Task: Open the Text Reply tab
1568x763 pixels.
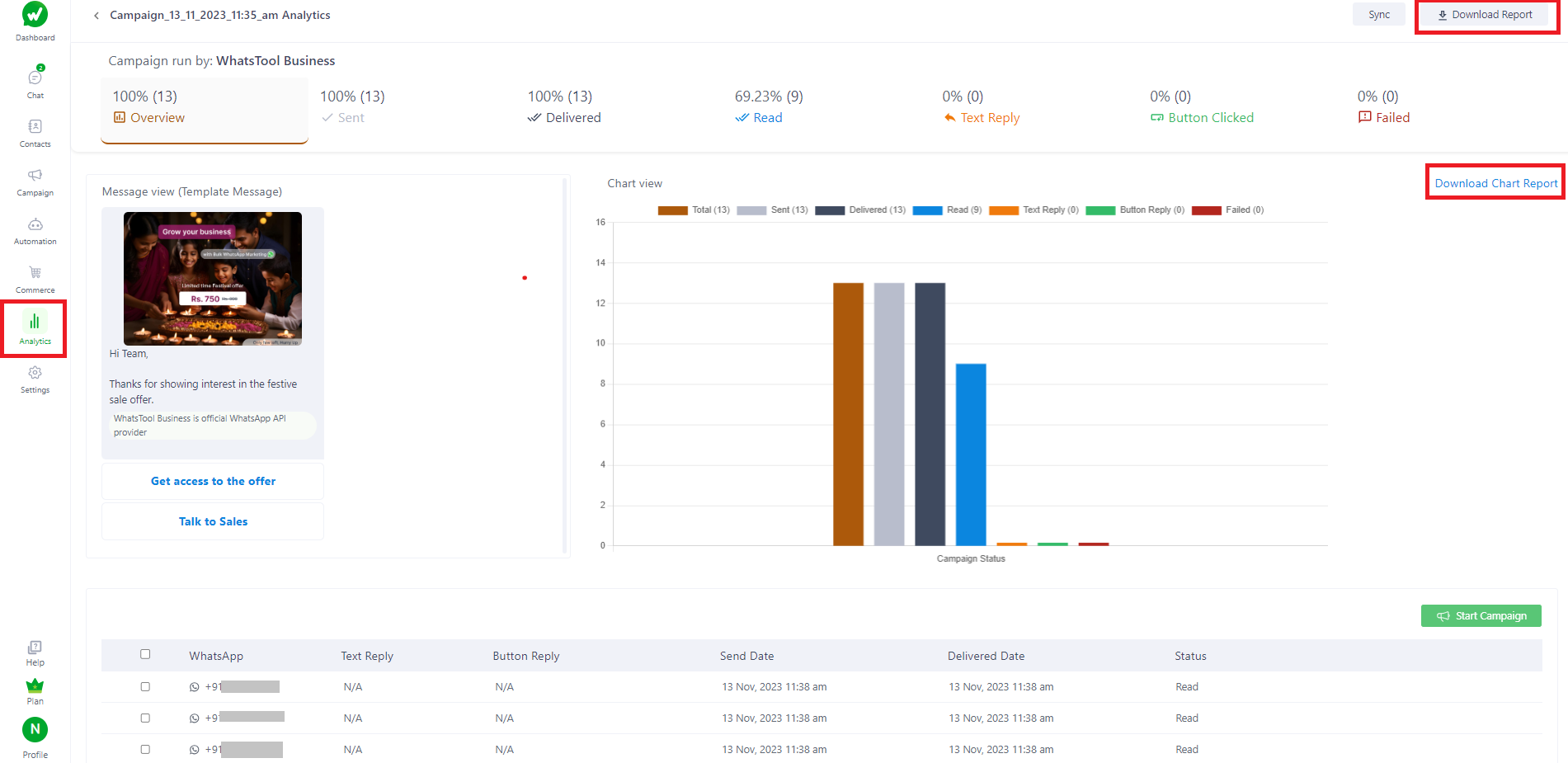Action: click(x=982, y=107)
